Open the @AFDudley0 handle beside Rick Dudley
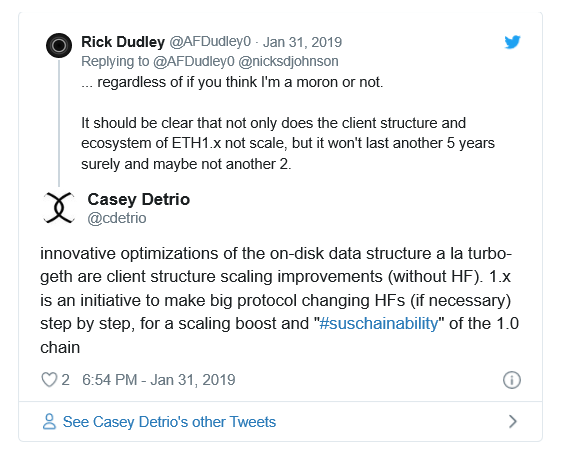This screenshot has width=561, height=451. pos(210,42)
